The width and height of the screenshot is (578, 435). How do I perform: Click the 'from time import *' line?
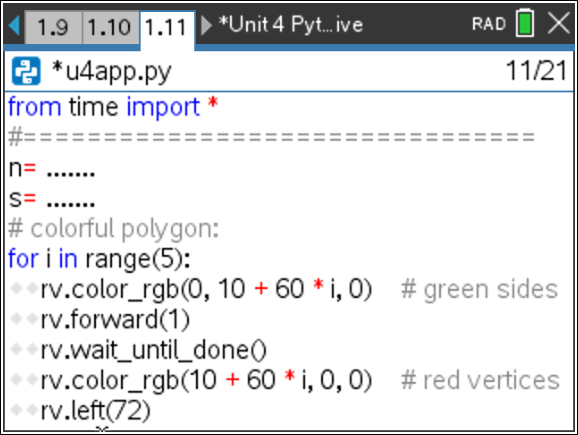[x=113, y=107]
